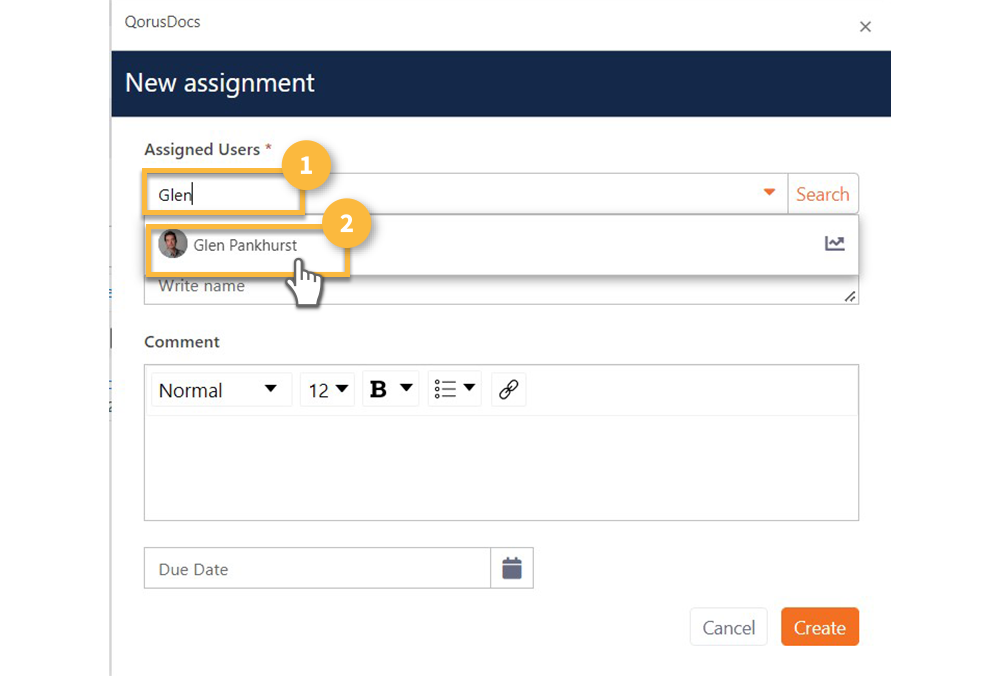Select Glen Pankhurst from the suggestions
Viewport: 1000px width, 679px height.
click(x=501, y=245)
